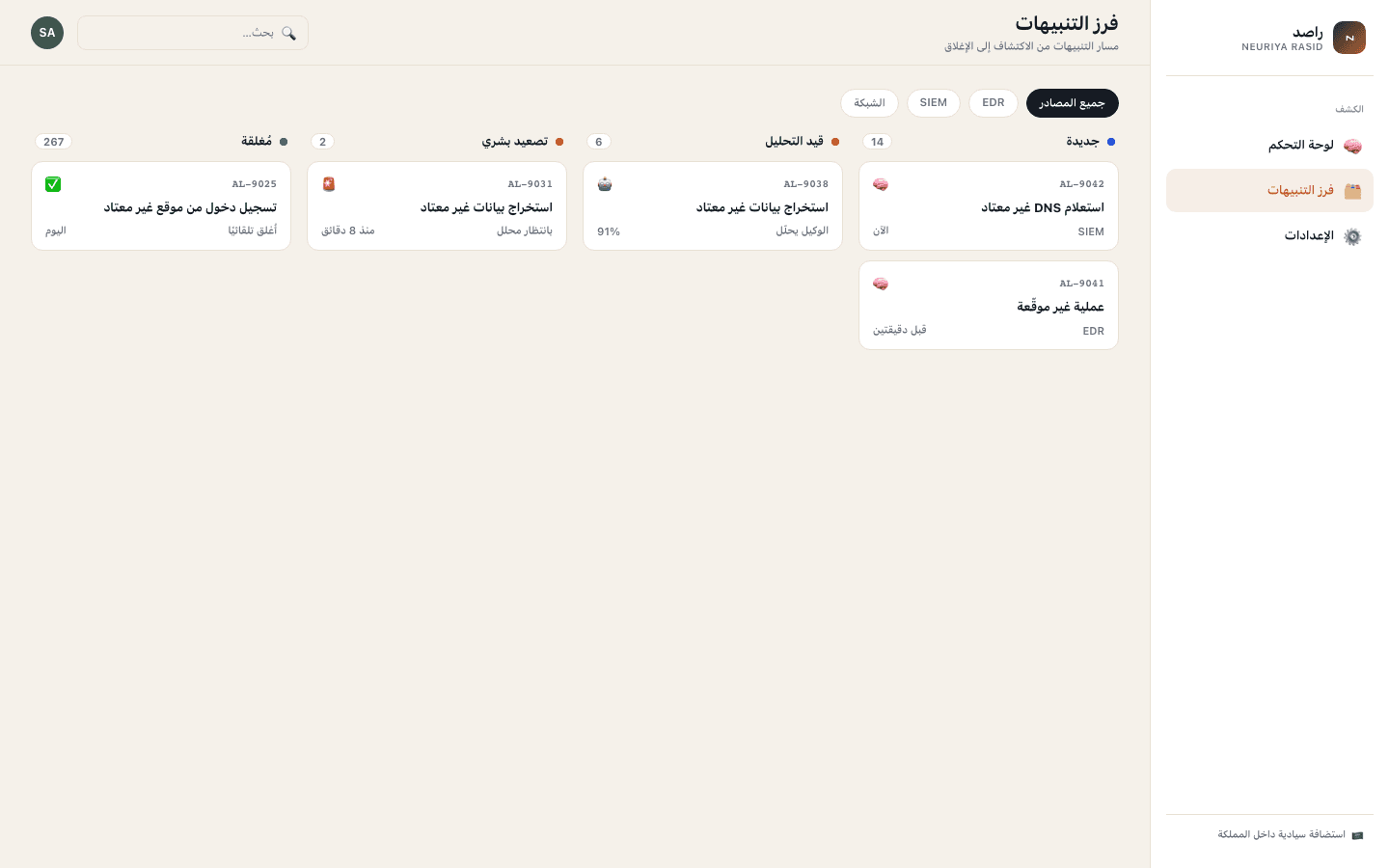The width and height of the screenshot is (1389, 868).
Task: Click the الوكيل يحلّل status text
Action: (803, 231)
